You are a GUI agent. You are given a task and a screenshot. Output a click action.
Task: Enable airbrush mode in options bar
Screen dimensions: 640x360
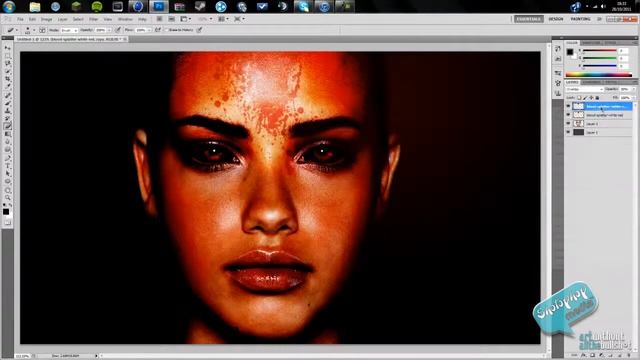(x=158, y=30)
